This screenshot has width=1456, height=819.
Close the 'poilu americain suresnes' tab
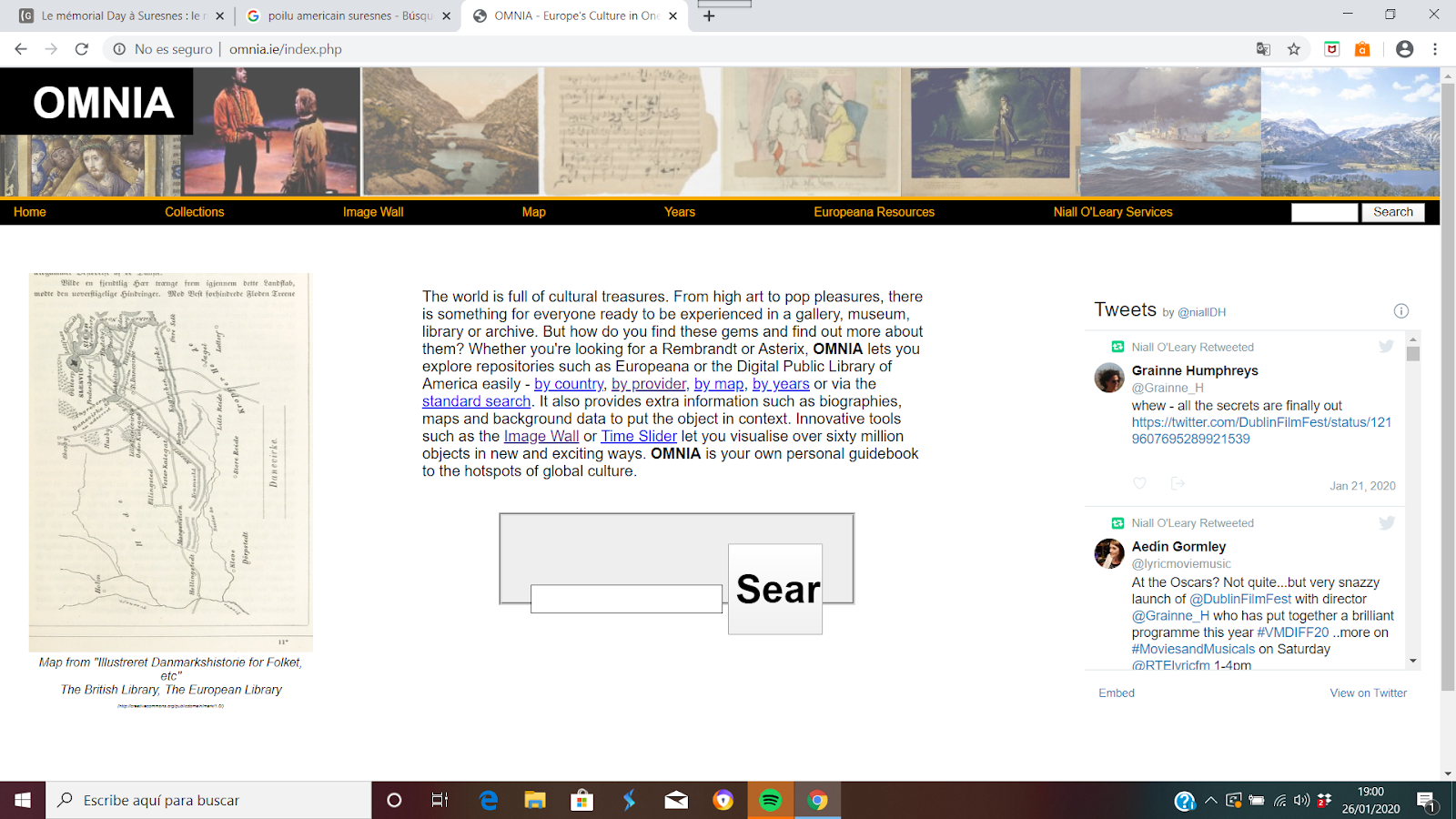click(x=446, y=15)
